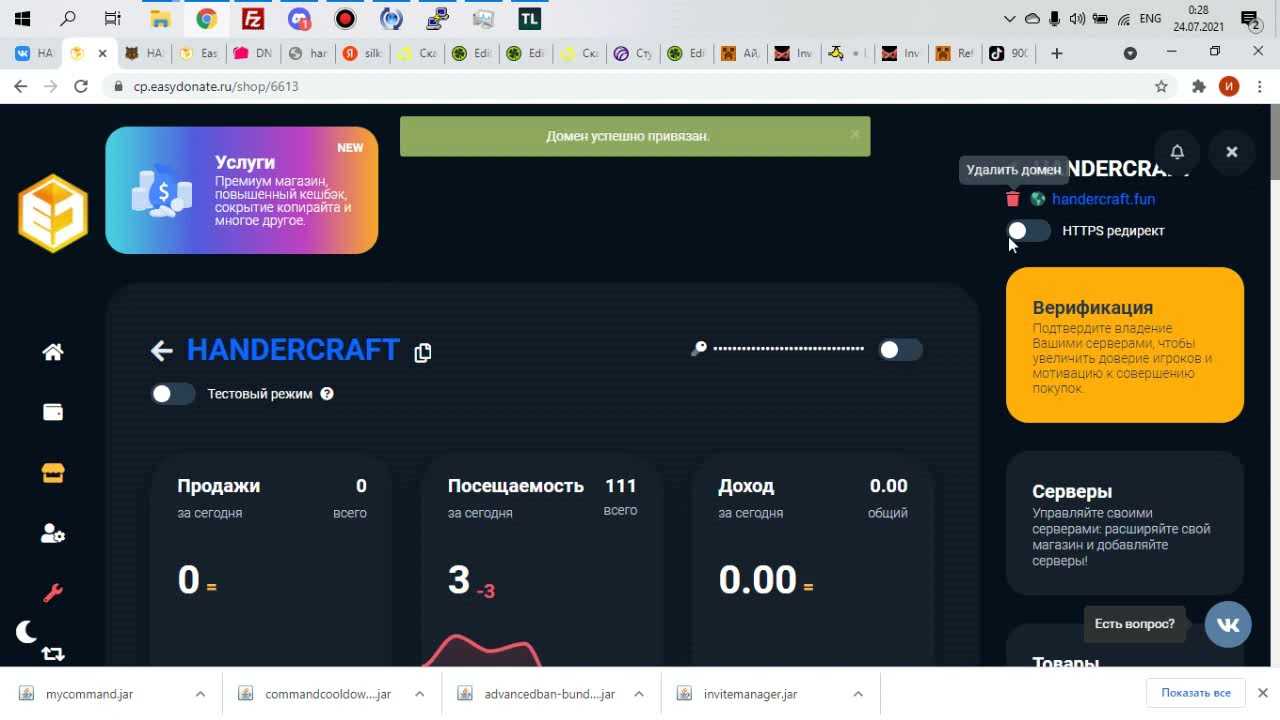Switch to the 'Сту' tab
Viewport: 1280px width, 720px height.
[x=631, y=53]
